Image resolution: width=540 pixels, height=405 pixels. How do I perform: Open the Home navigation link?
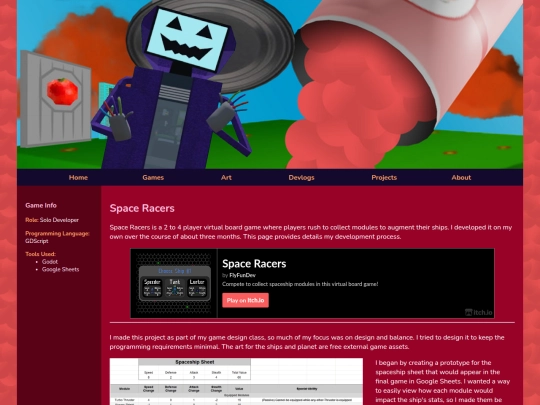(78, 177)
